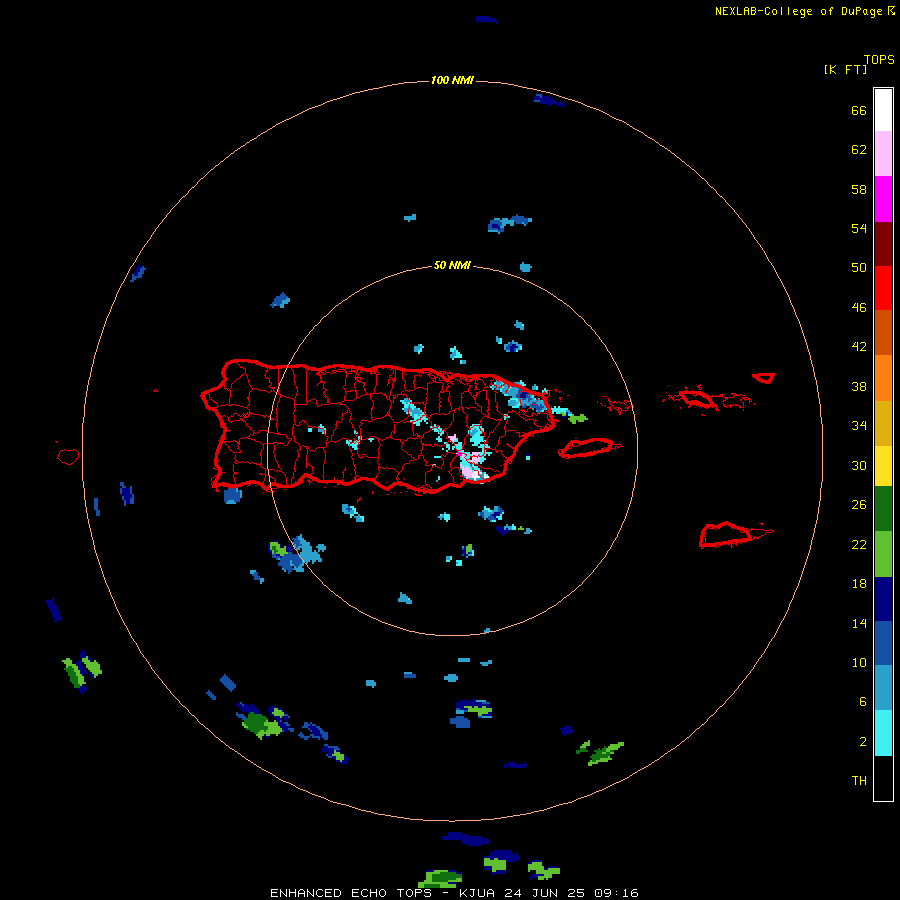
Task: Click the dark green 30 kft color band
Action: [x=883, y=509]
